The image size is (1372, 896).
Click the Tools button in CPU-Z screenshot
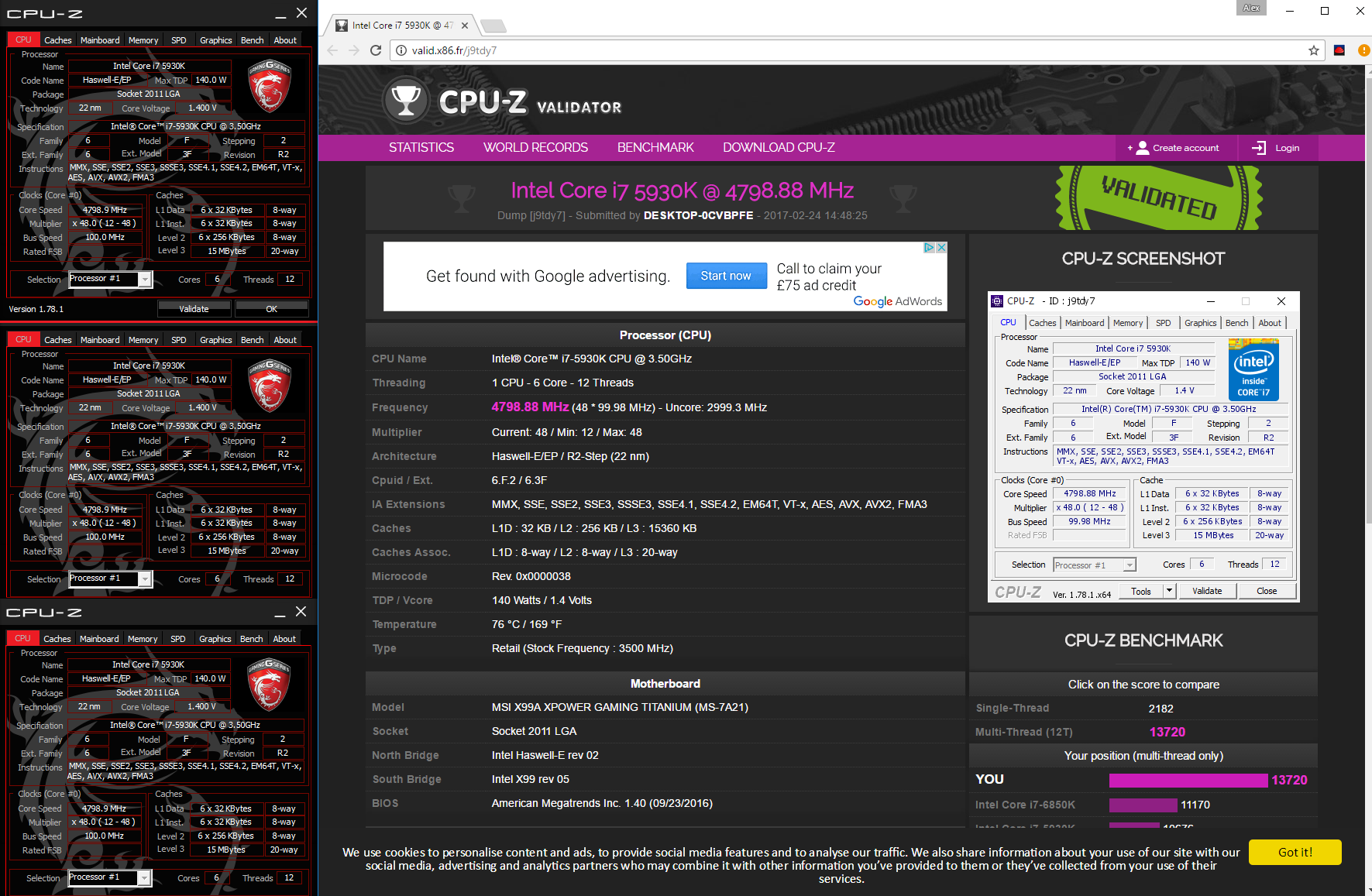pyautogui.click(x=1141, y=591)
